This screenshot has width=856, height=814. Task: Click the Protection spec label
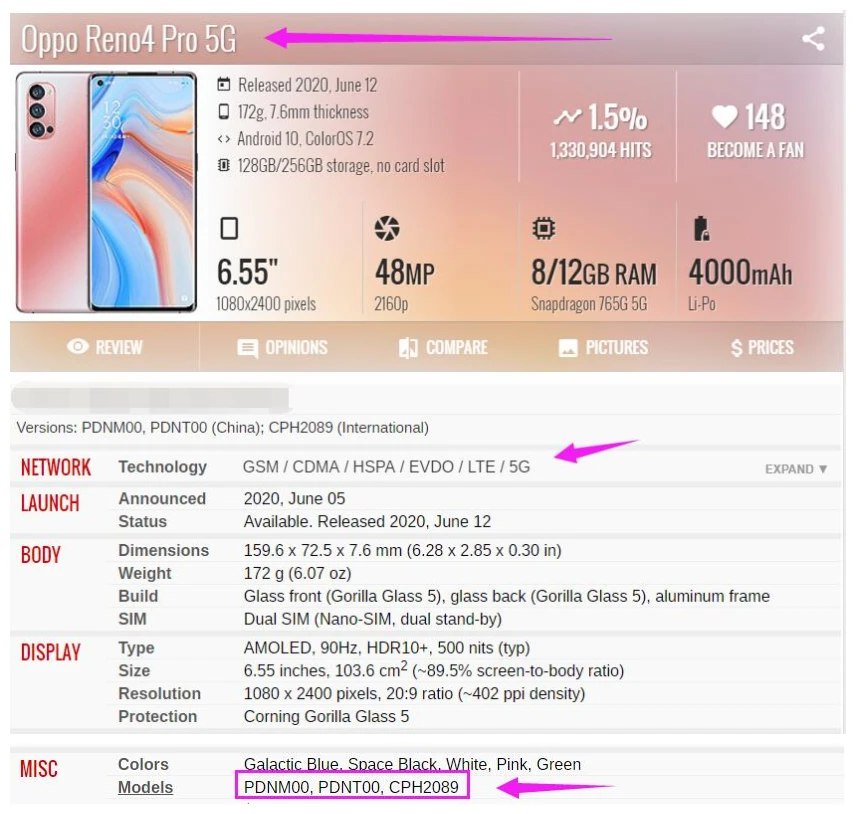click(158, 717)
